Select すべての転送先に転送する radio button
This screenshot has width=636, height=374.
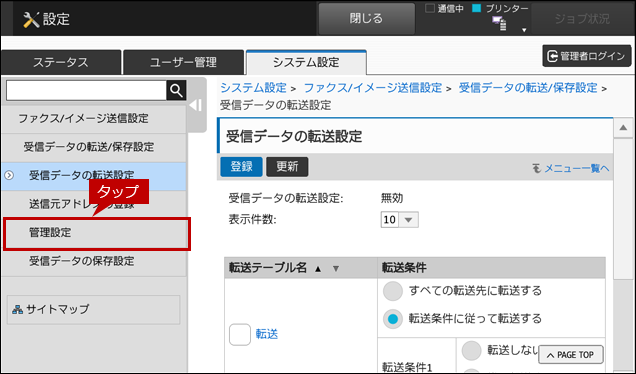coord(393,291)
